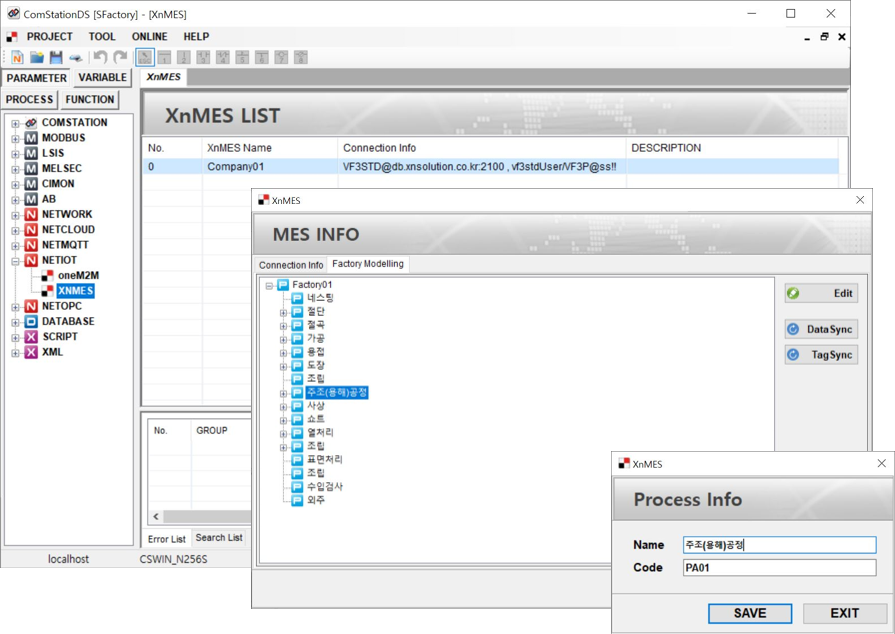This screenshot has height=634, width=895.
Task: Switch to the Connection Info tab
Action: 291,265
